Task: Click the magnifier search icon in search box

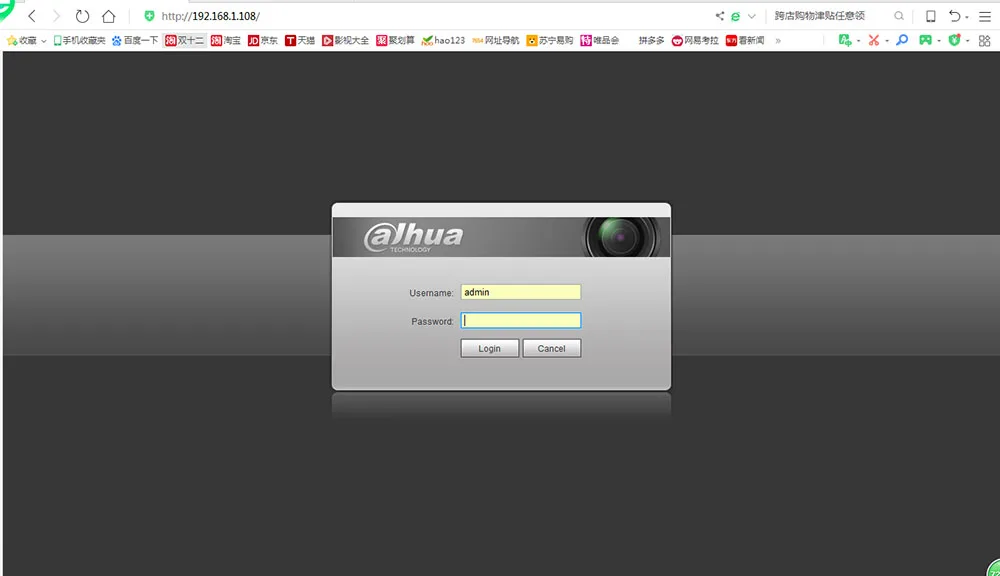Action: click(899, 16)
